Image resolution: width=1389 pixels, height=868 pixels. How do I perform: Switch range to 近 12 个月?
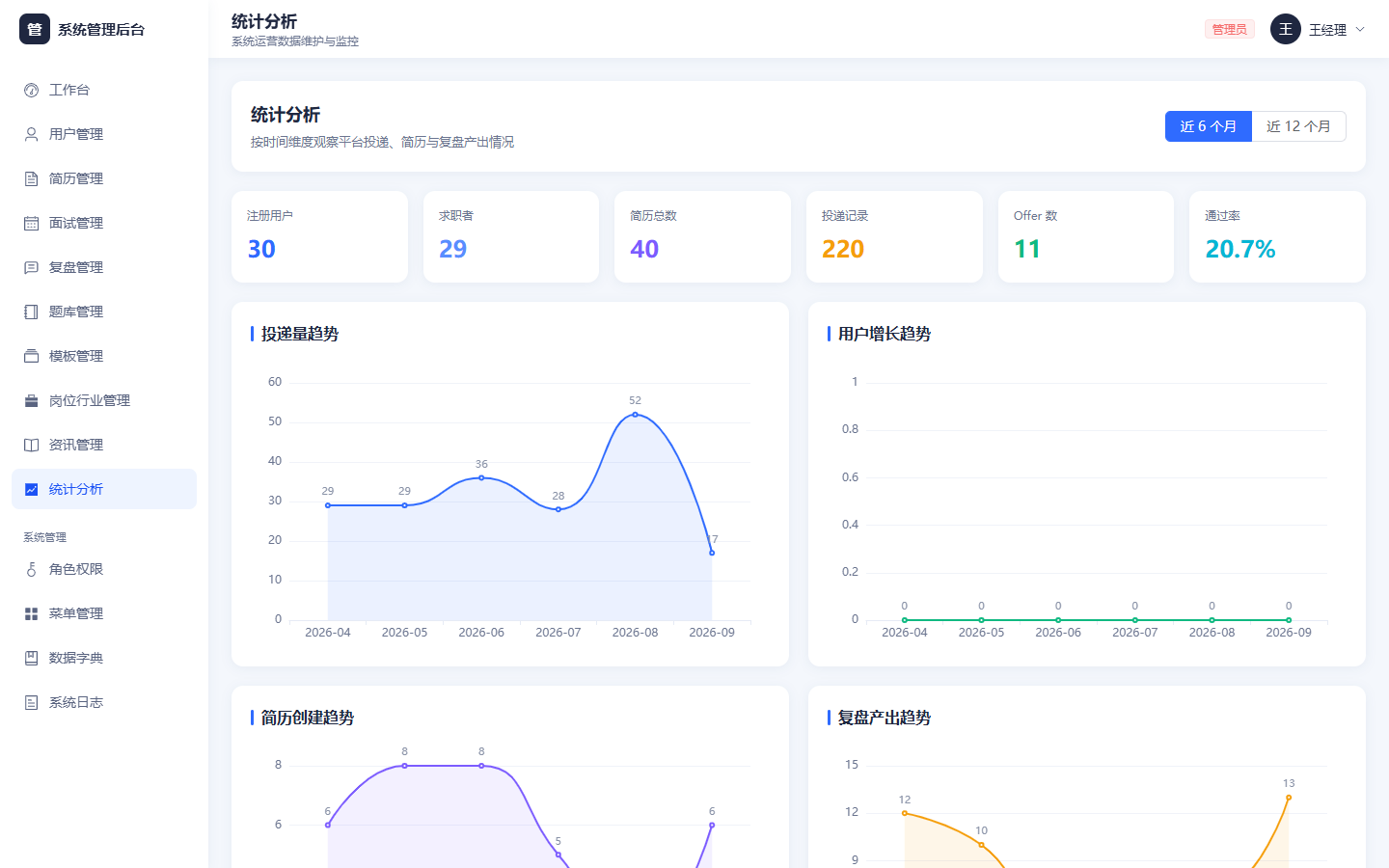[1298, 126]
